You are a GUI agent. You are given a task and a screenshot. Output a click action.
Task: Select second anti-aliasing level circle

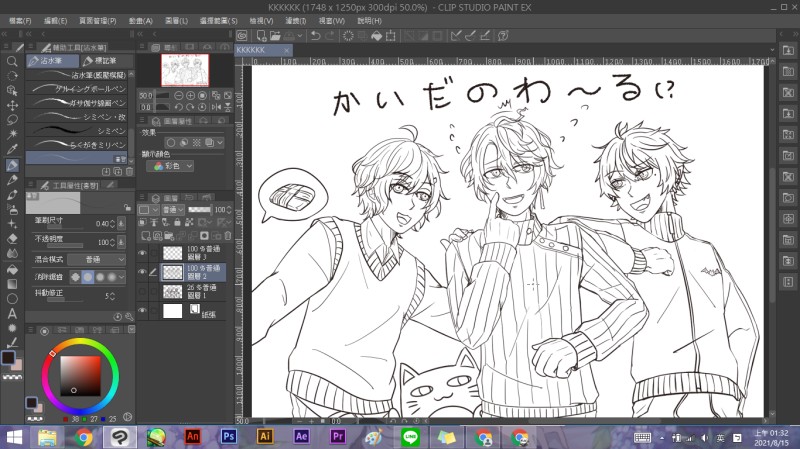pyautogui.click(x=88, y=277)
